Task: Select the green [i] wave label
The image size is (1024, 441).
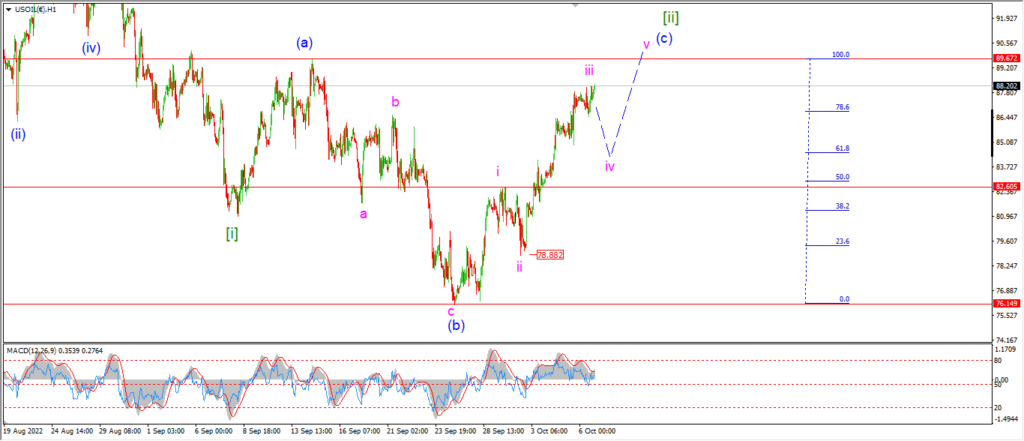Action: tap(232, 233)
